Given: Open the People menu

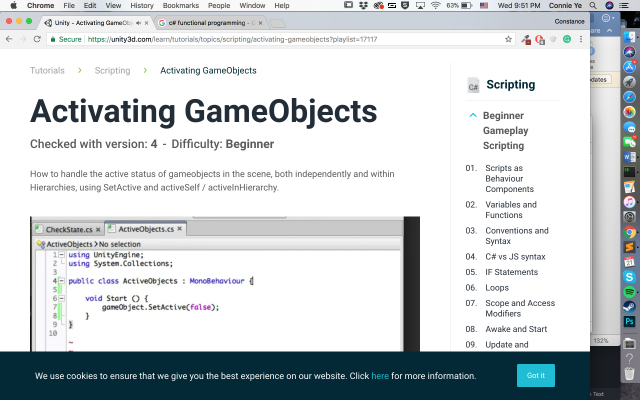Looking at the screenshot, I should (x=219, y=5).
